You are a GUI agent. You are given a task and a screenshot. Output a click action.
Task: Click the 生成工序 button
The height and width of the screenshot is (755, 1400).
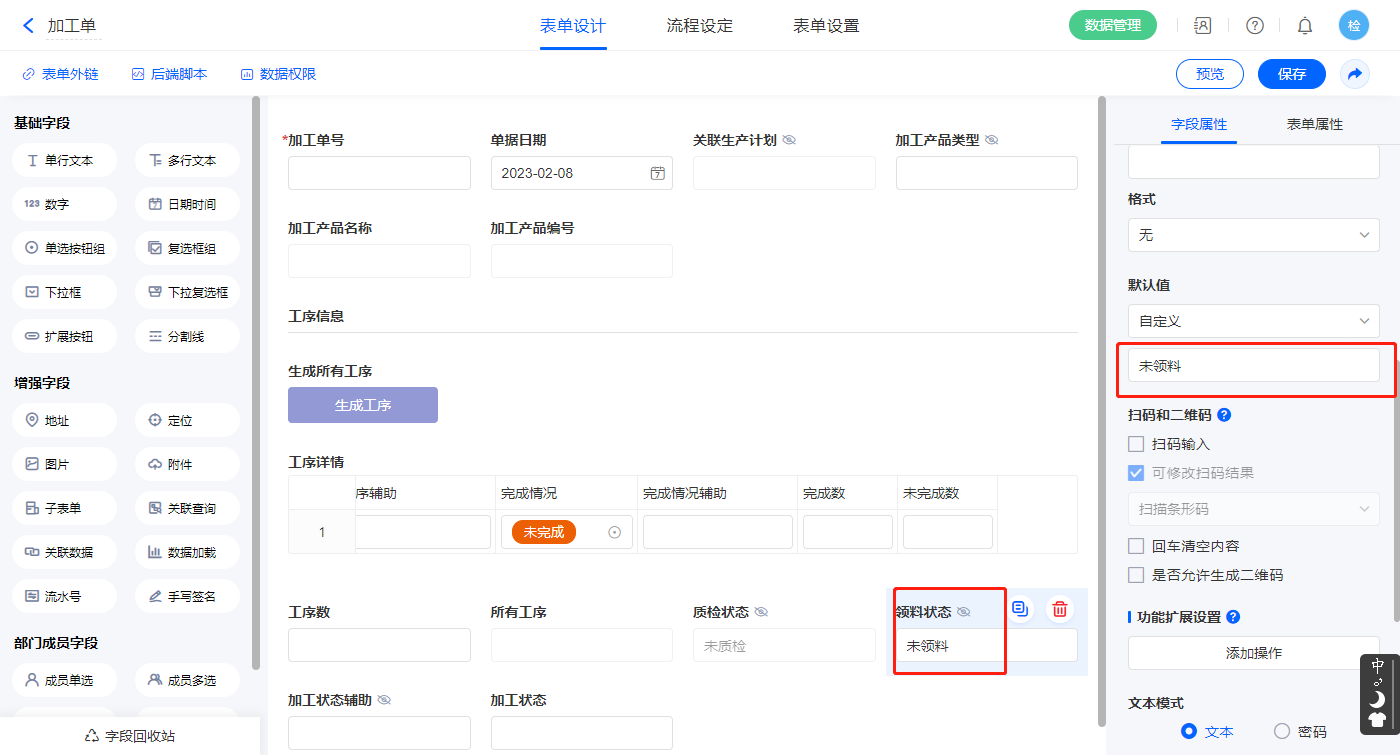coord(363,405)
